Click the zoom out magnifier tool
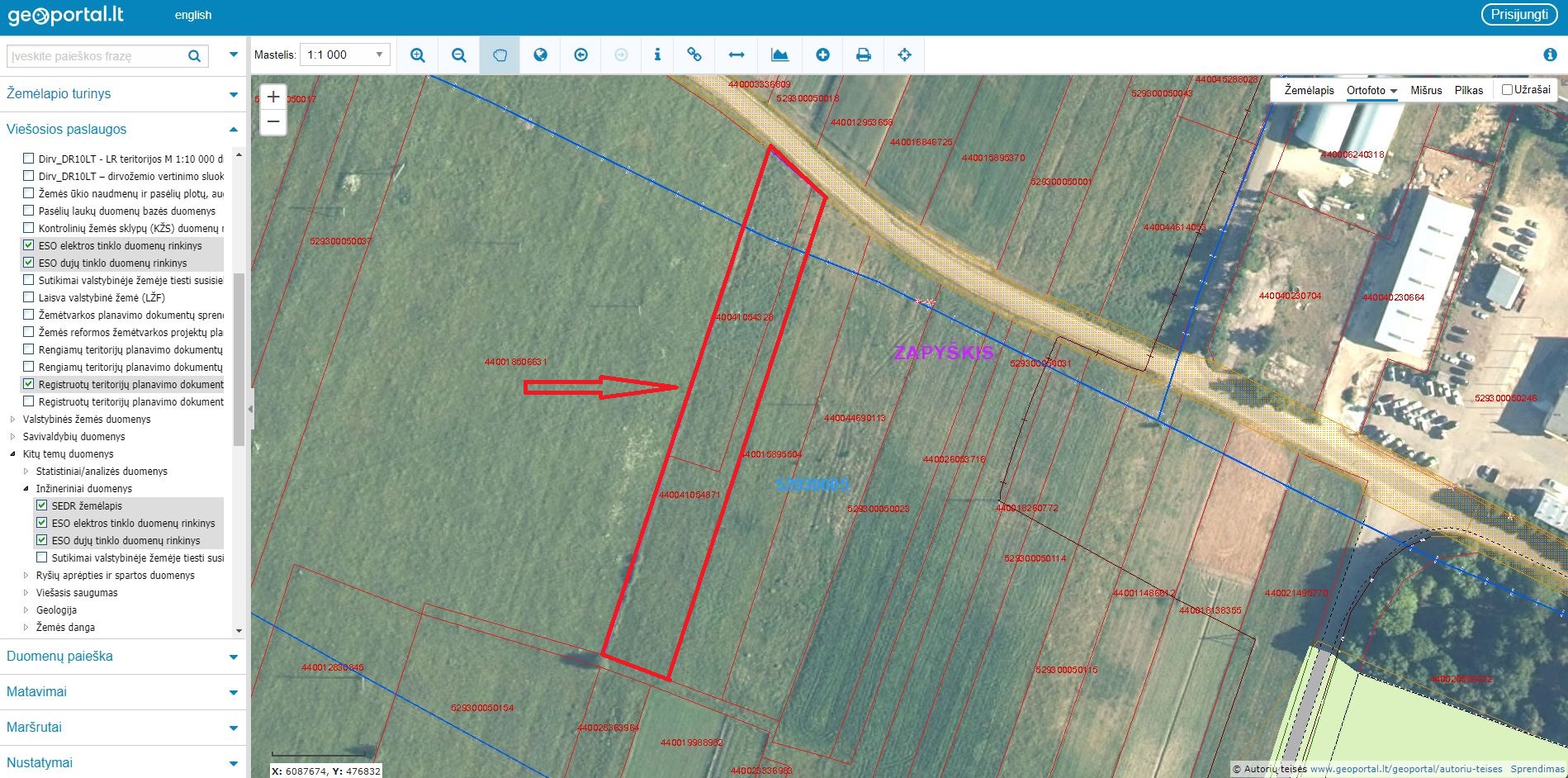Screen dimensions: 1568x778 pos(459,55)
